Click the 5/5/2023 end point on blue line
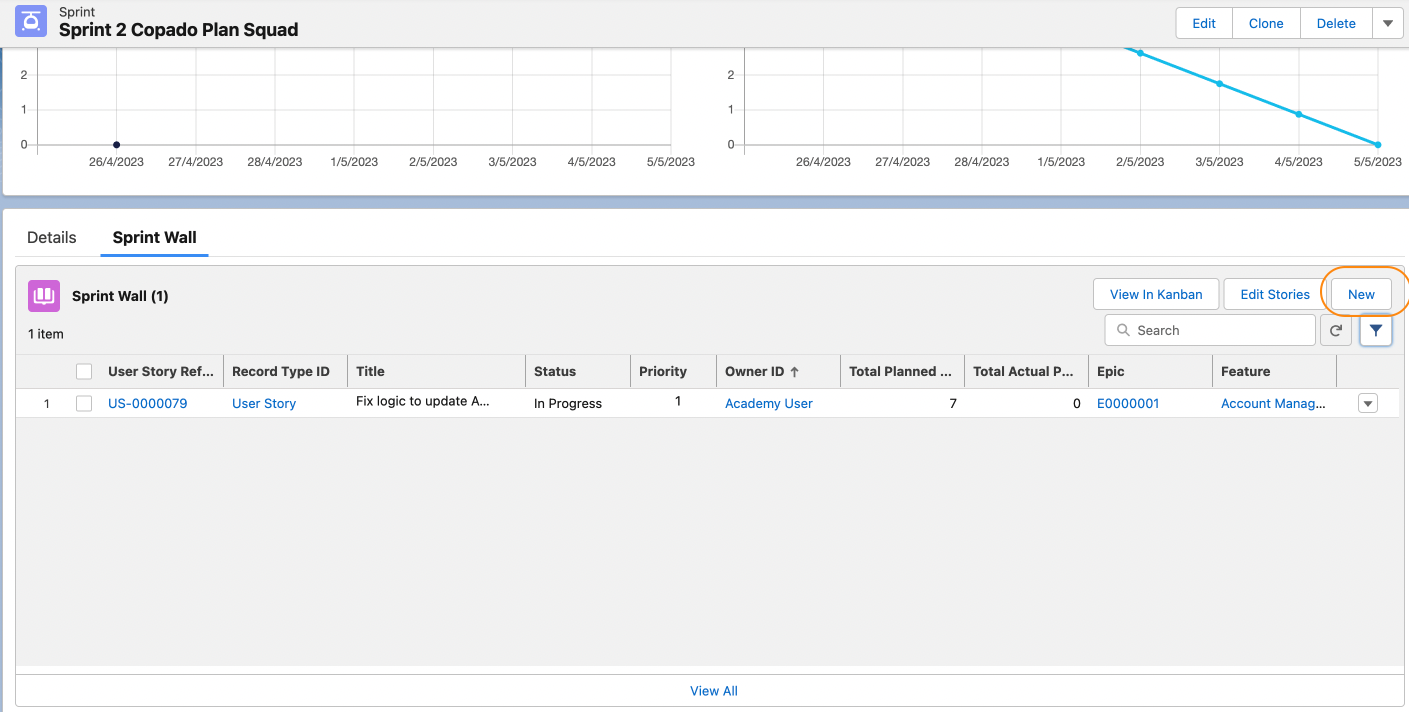 (1378, 145)
